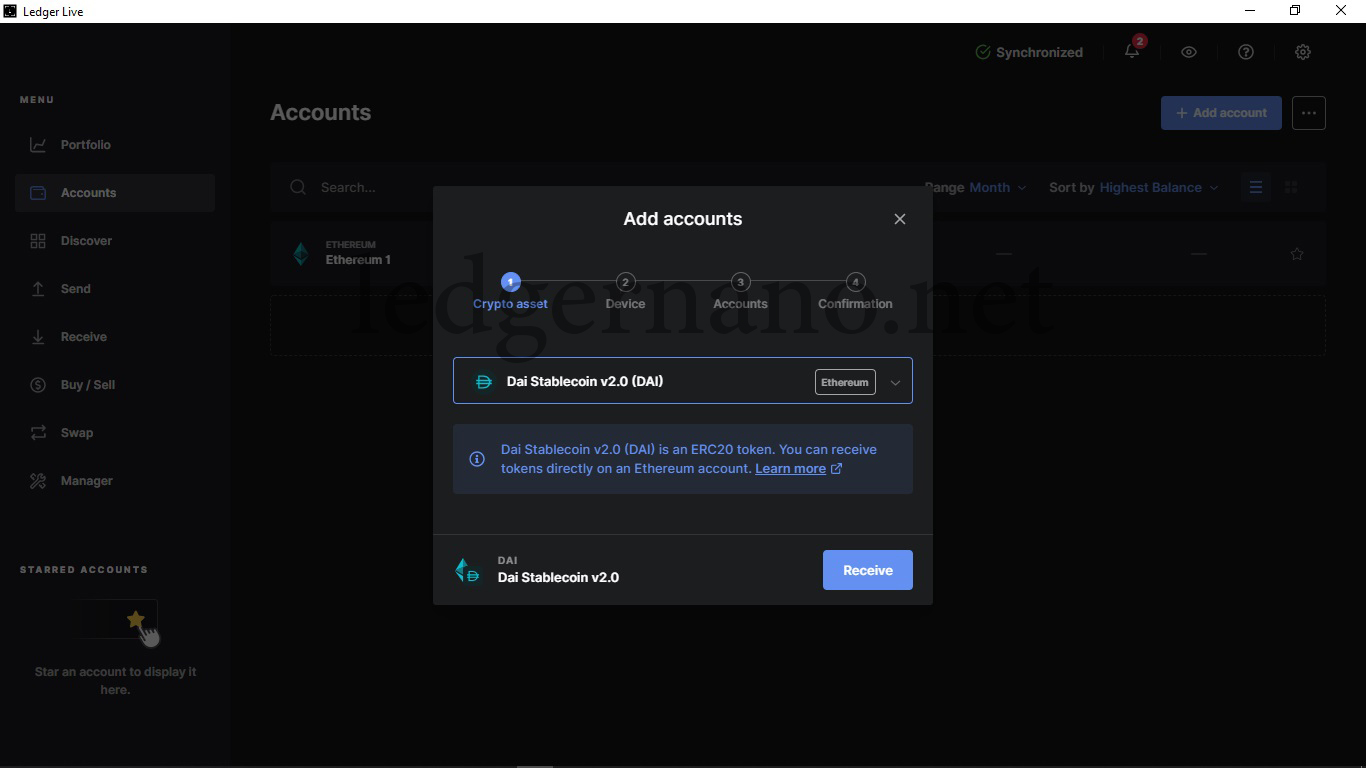Open the Ethereum 1 account row

(x=798, y=254)
